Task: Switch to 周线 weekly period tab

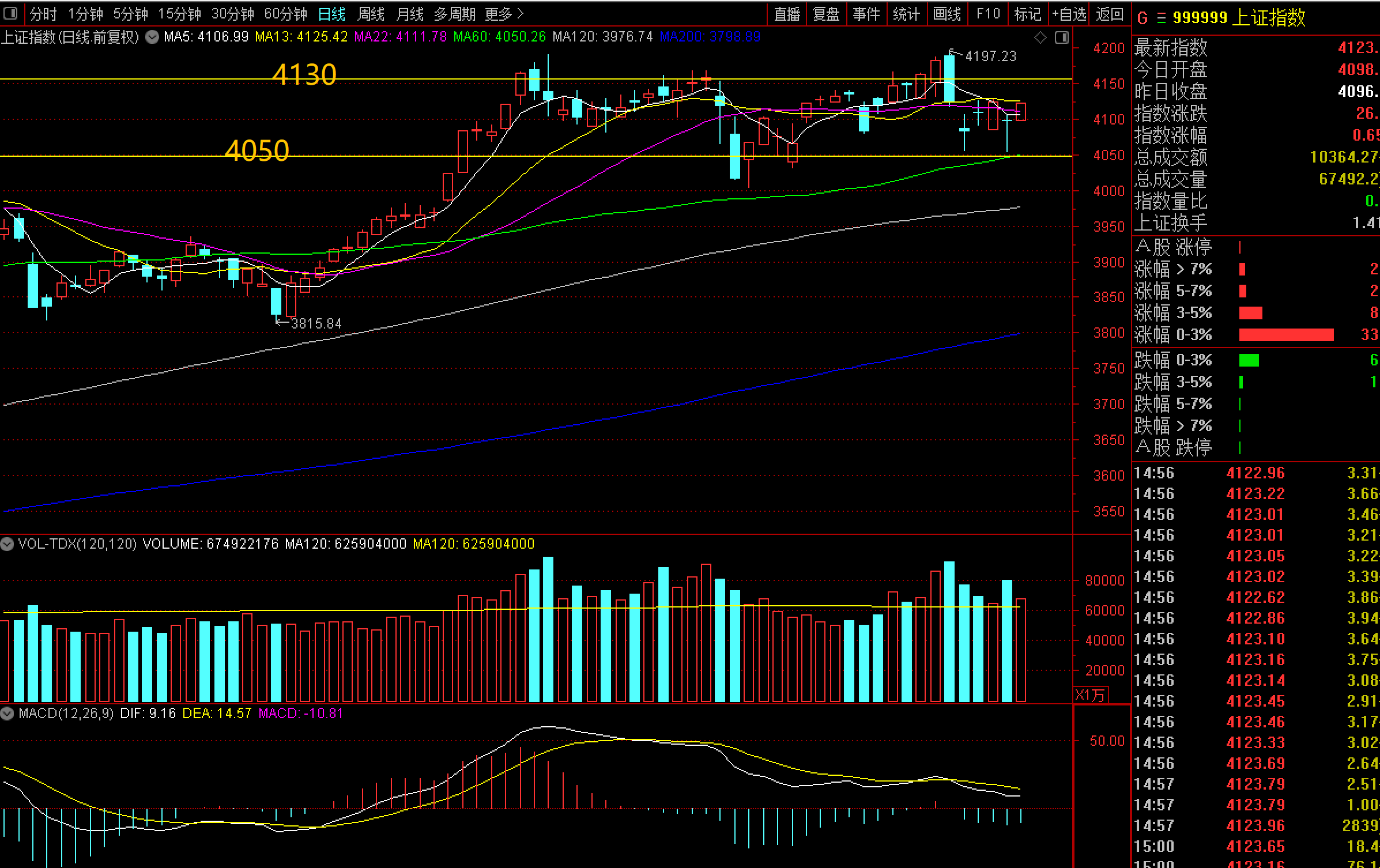Action: point(371,13)
